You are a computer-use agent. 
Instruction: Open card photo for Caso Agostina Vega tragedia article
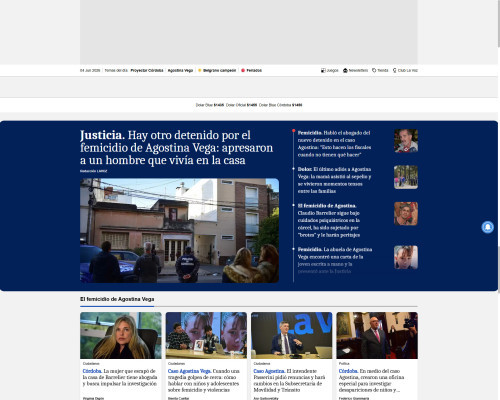(x=206, y=335)
